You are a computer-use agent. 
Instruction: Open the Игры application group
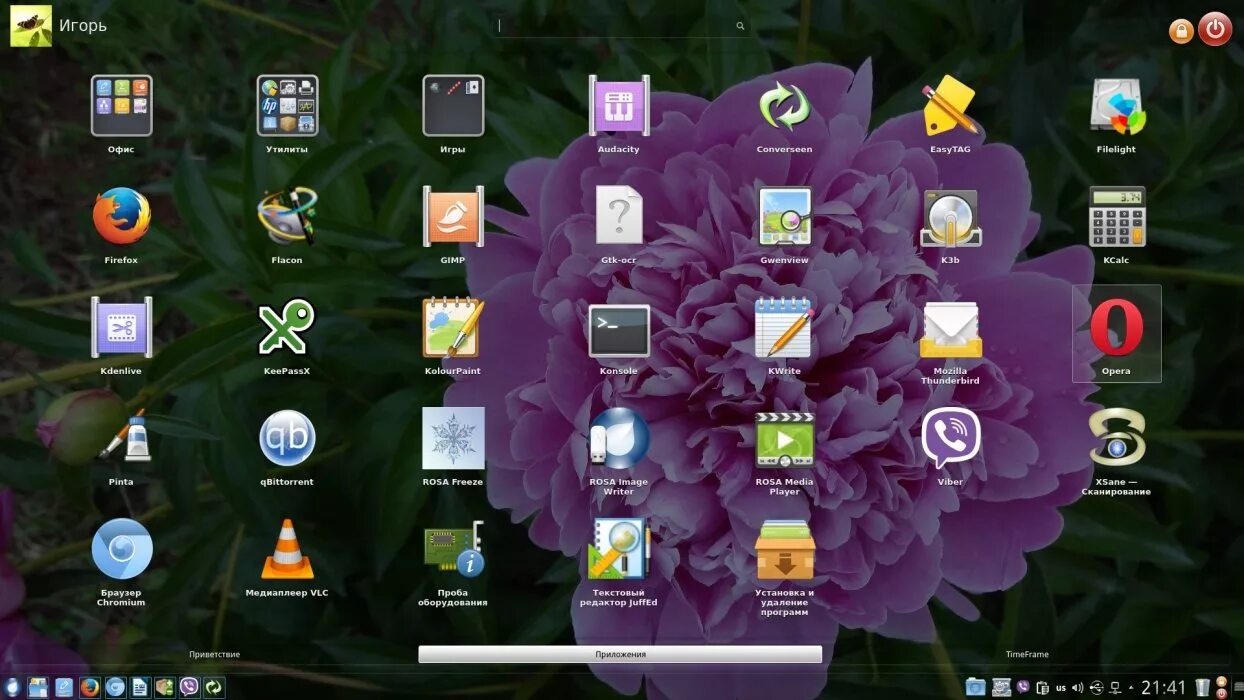pyautogui.click(x=453, y=106)
